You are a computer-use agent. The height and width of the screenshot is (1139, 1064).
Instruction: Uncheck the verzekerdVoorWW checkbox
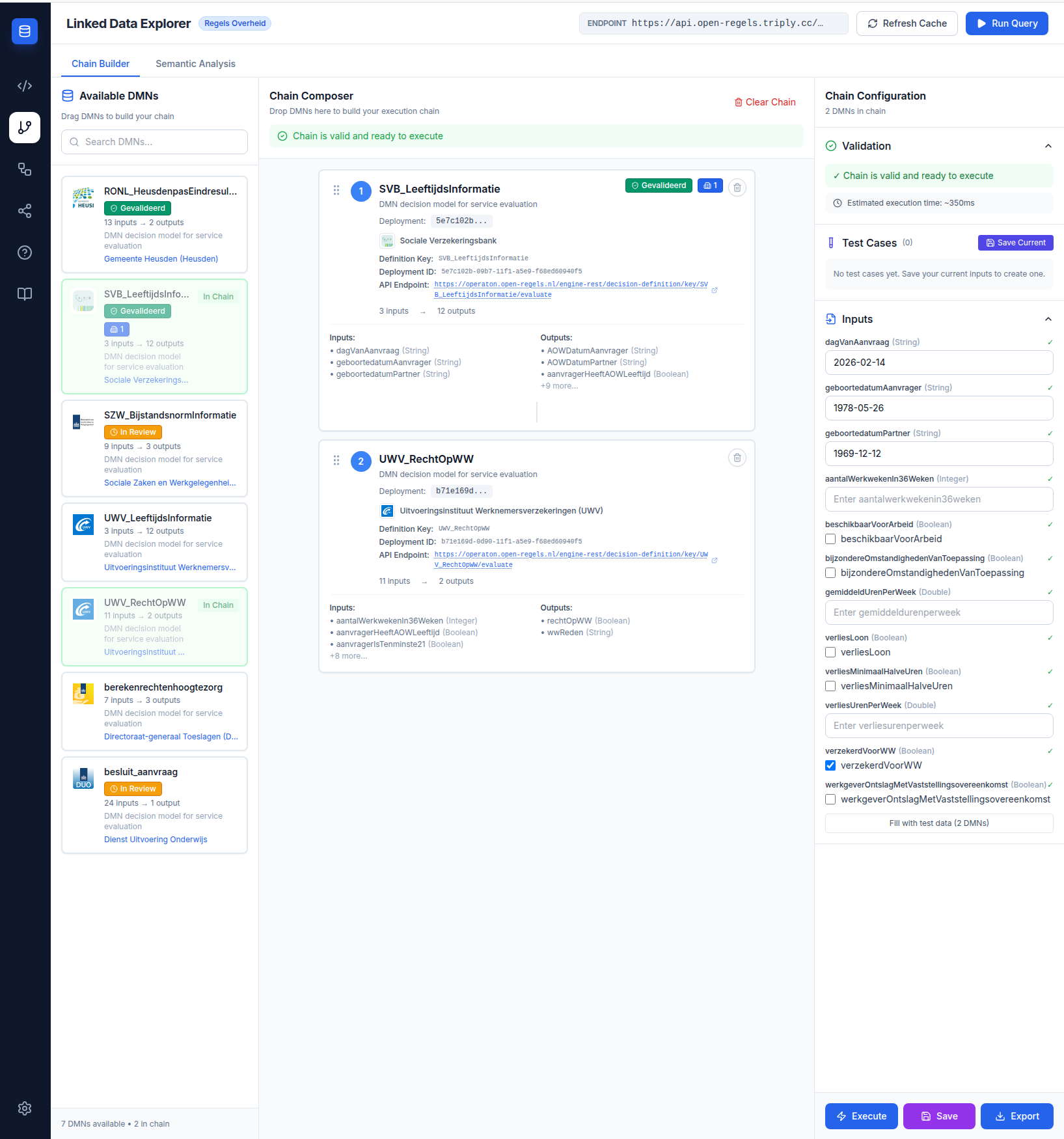click(830, 765)
